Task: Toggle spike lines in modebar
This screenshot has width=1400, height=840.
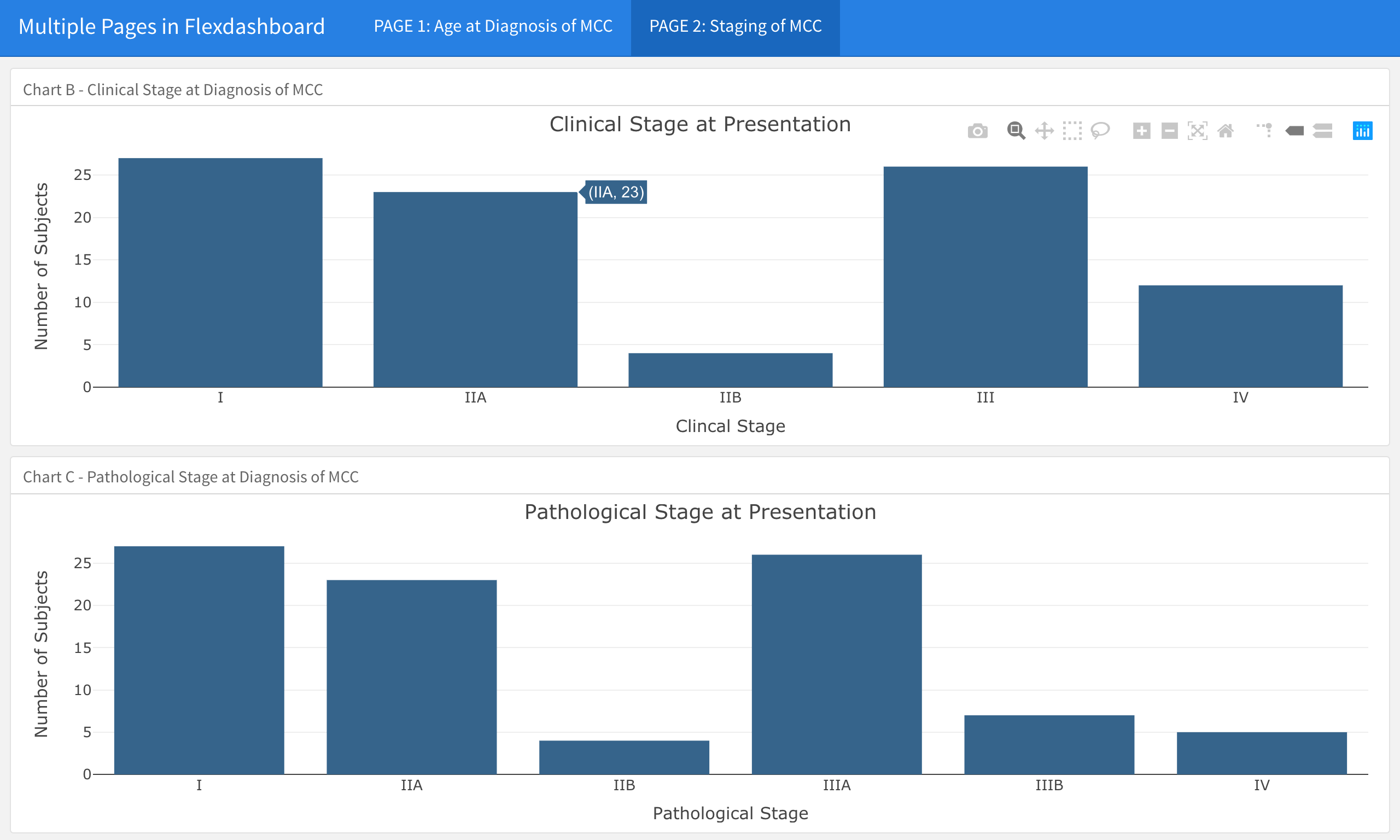Action: pos(1265,131)
